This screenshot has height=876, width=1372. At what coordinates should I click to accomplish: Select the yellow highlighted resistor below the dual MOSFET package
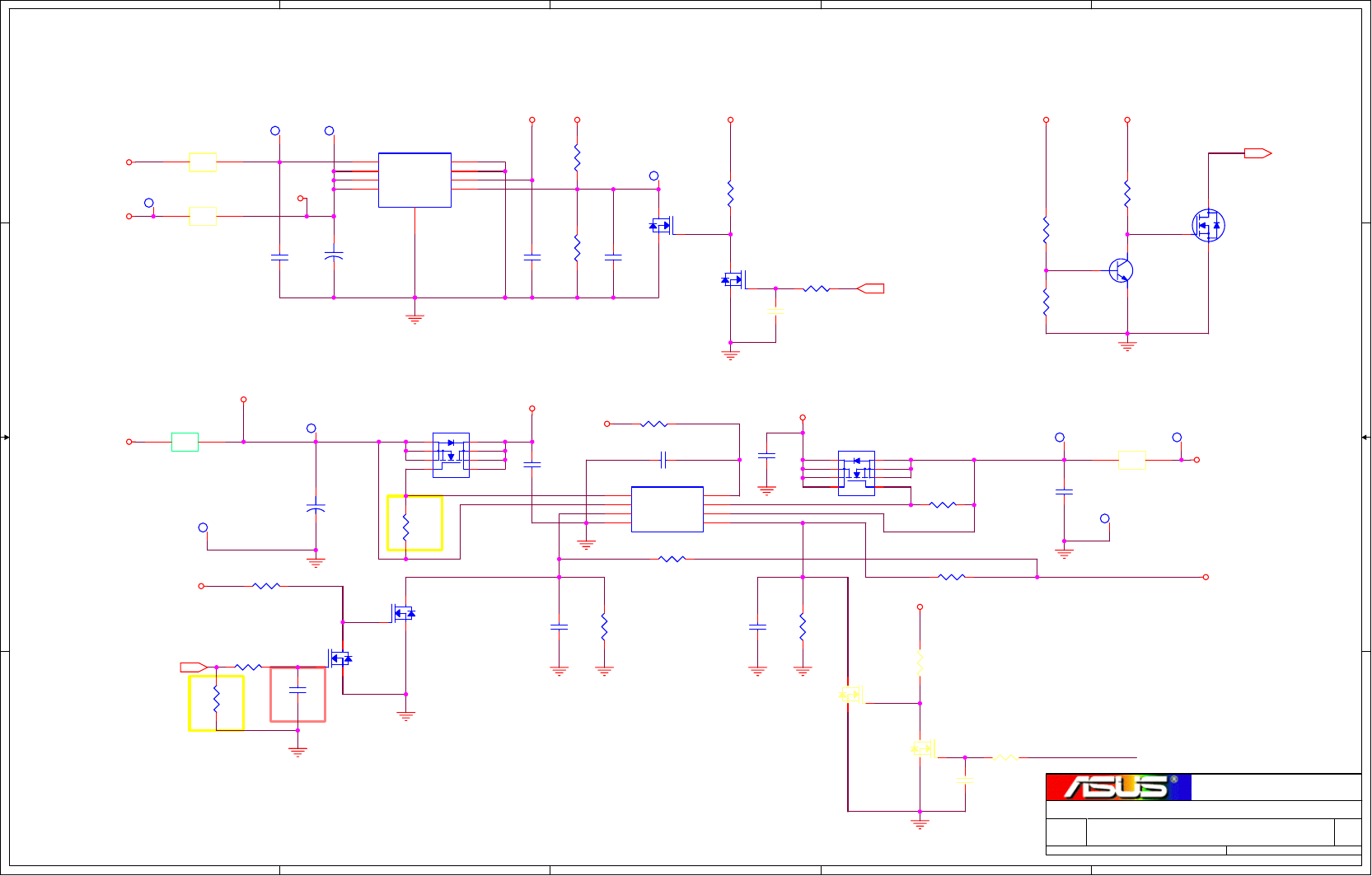coord(414,522)
